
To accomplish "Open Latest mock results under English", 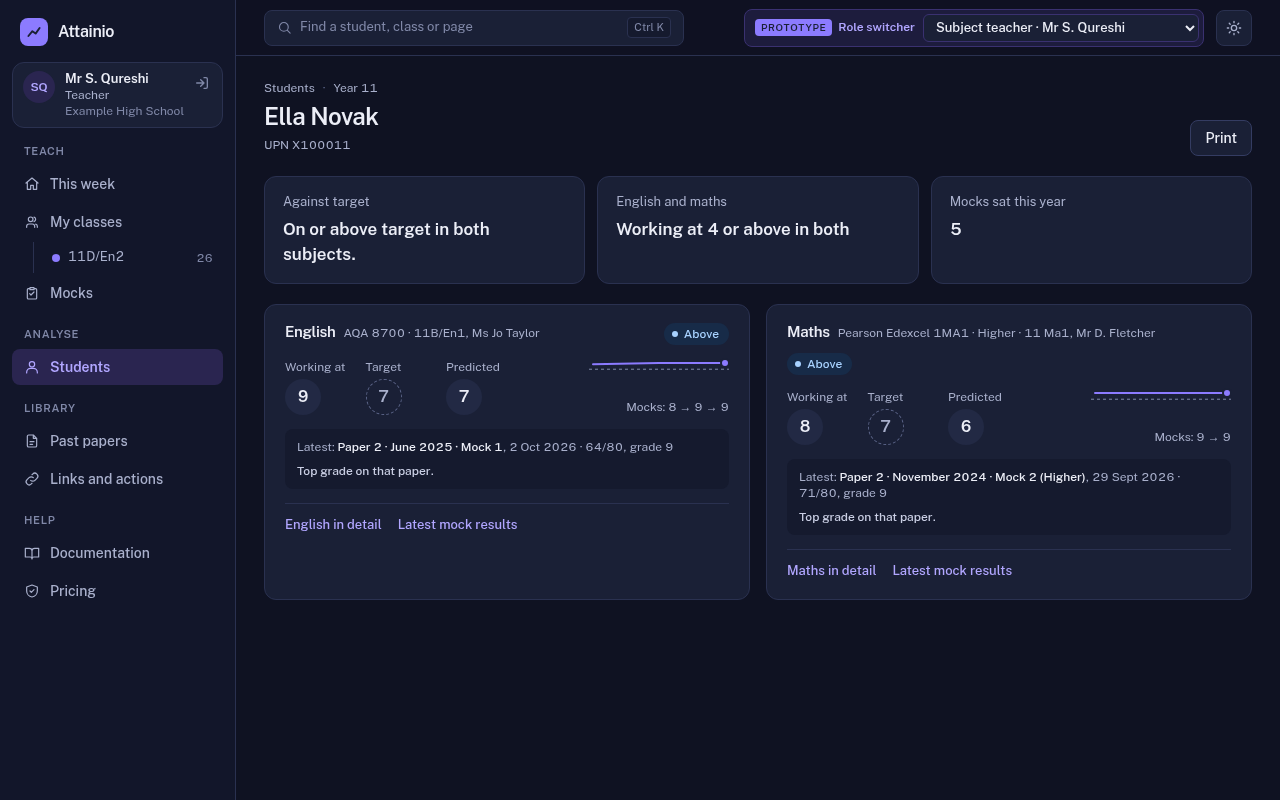I will 457,524.
